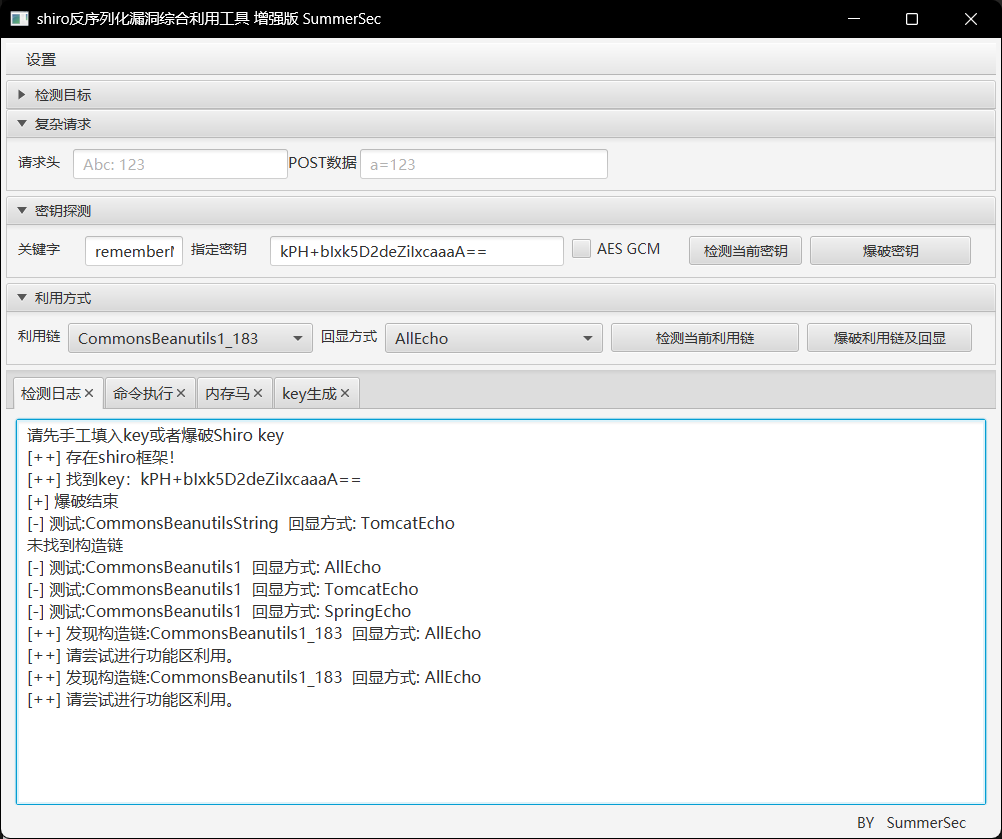The height and width of the screenshot is (839, 1002).
Task: Close the shiro tool window
Action: click(x=971, y=19)
